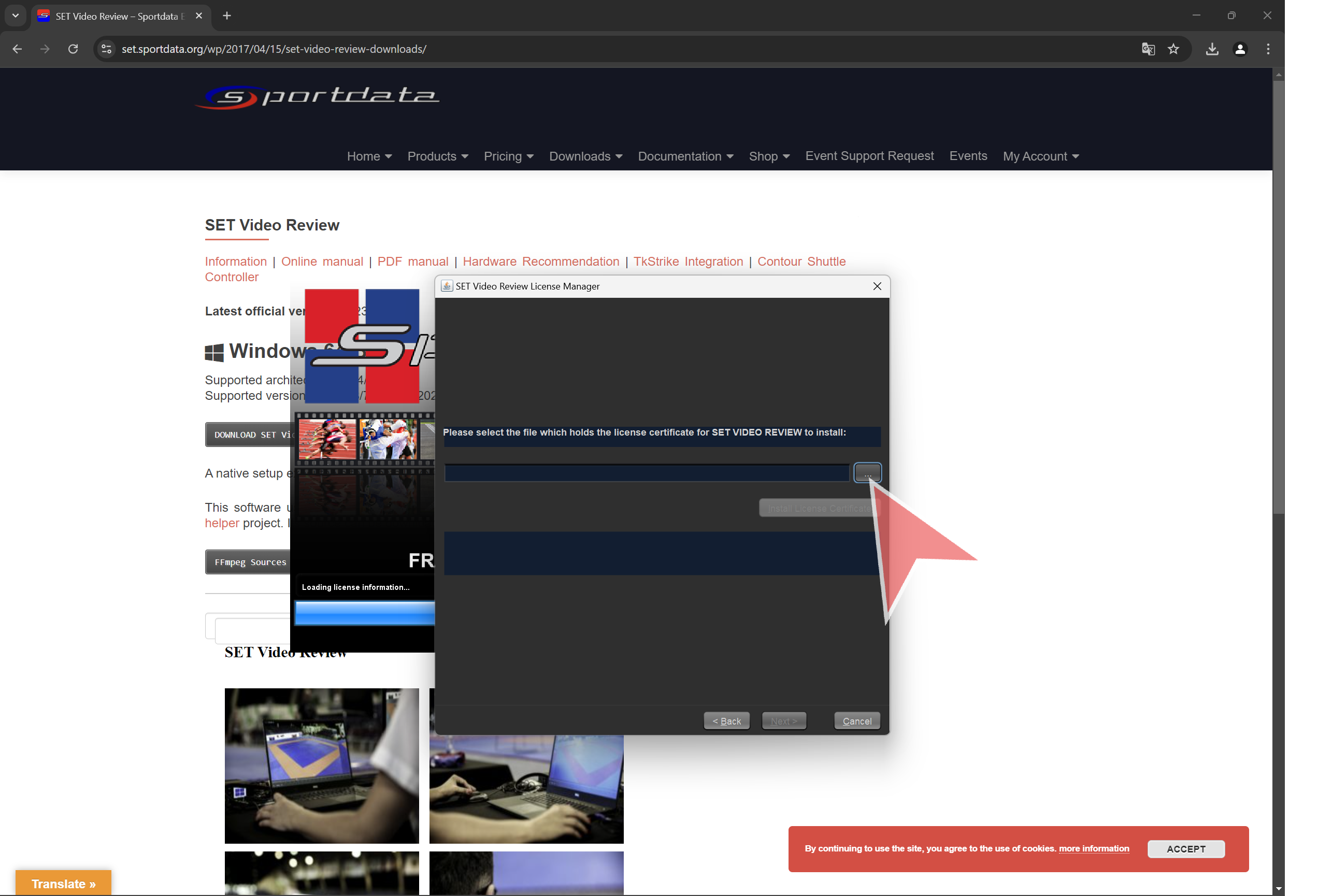
Task: Click the address bar URL
Action: pos(274,49)
